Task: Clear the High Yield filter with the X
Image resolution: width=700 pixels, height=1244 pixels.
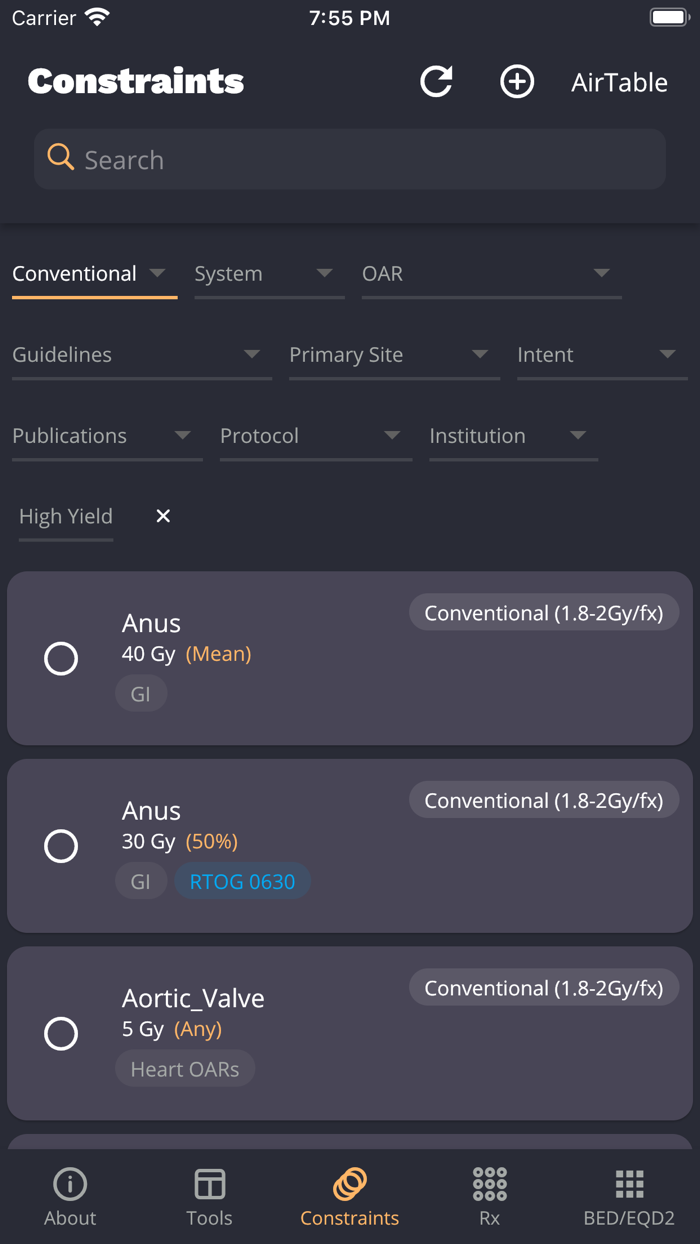Action: pos(163,516)
